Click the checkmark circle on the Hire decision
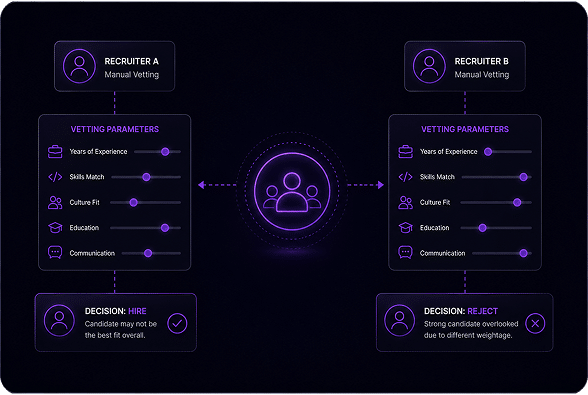The image size is (588, 395). [x=177, y=323]
